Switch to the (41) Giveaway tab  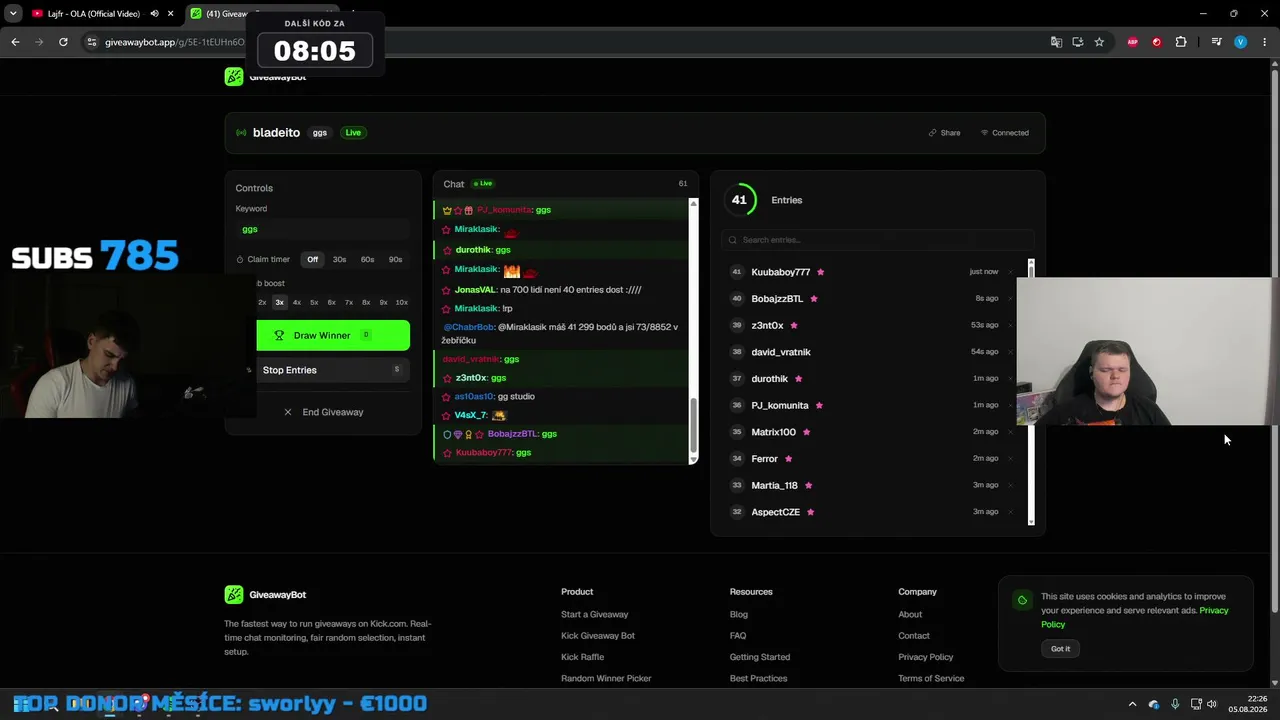220,14
